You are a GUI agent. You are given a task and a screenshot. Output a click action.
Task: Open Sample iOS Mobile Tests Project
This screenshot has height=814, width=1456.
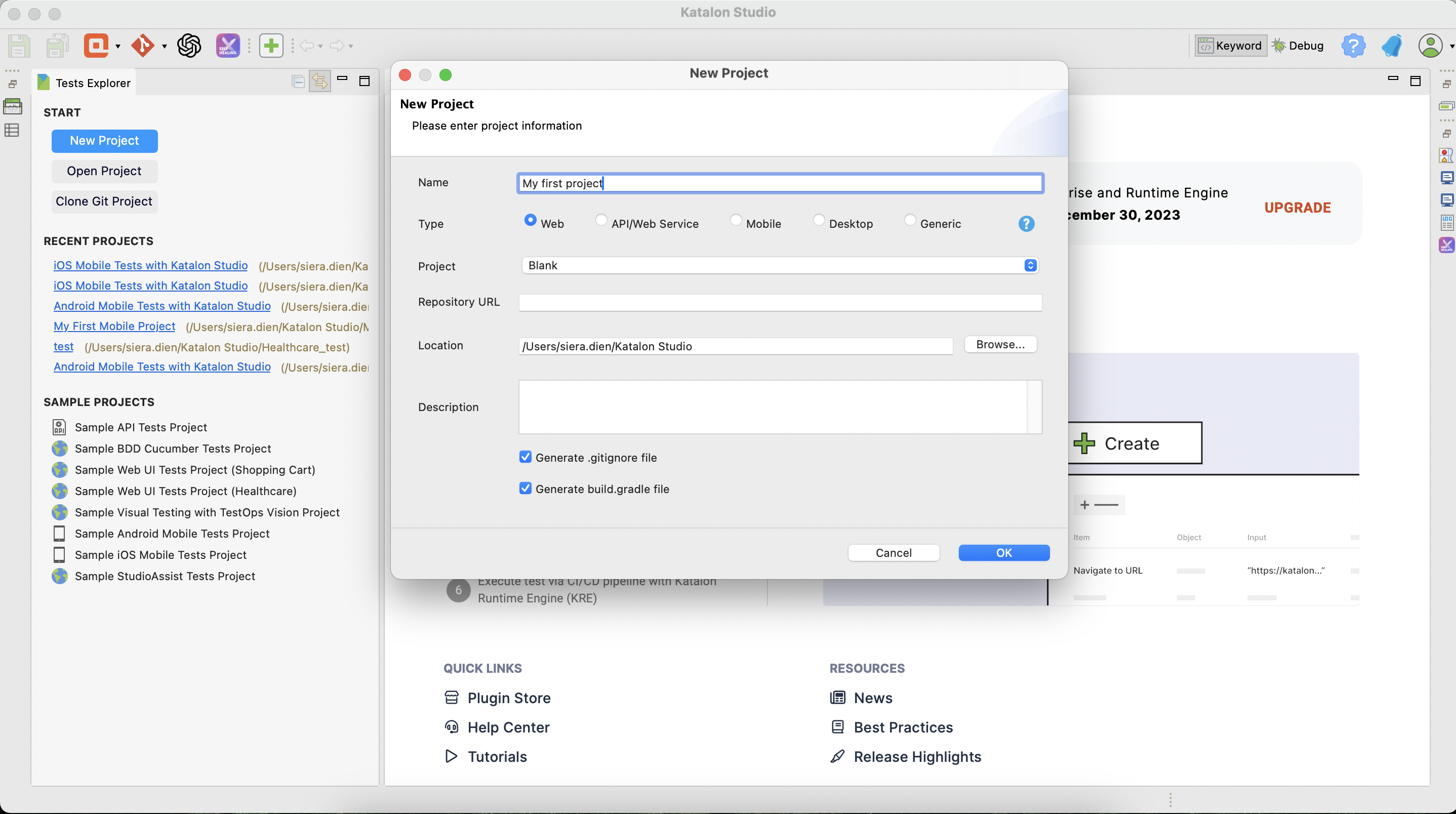pos(160,555)
